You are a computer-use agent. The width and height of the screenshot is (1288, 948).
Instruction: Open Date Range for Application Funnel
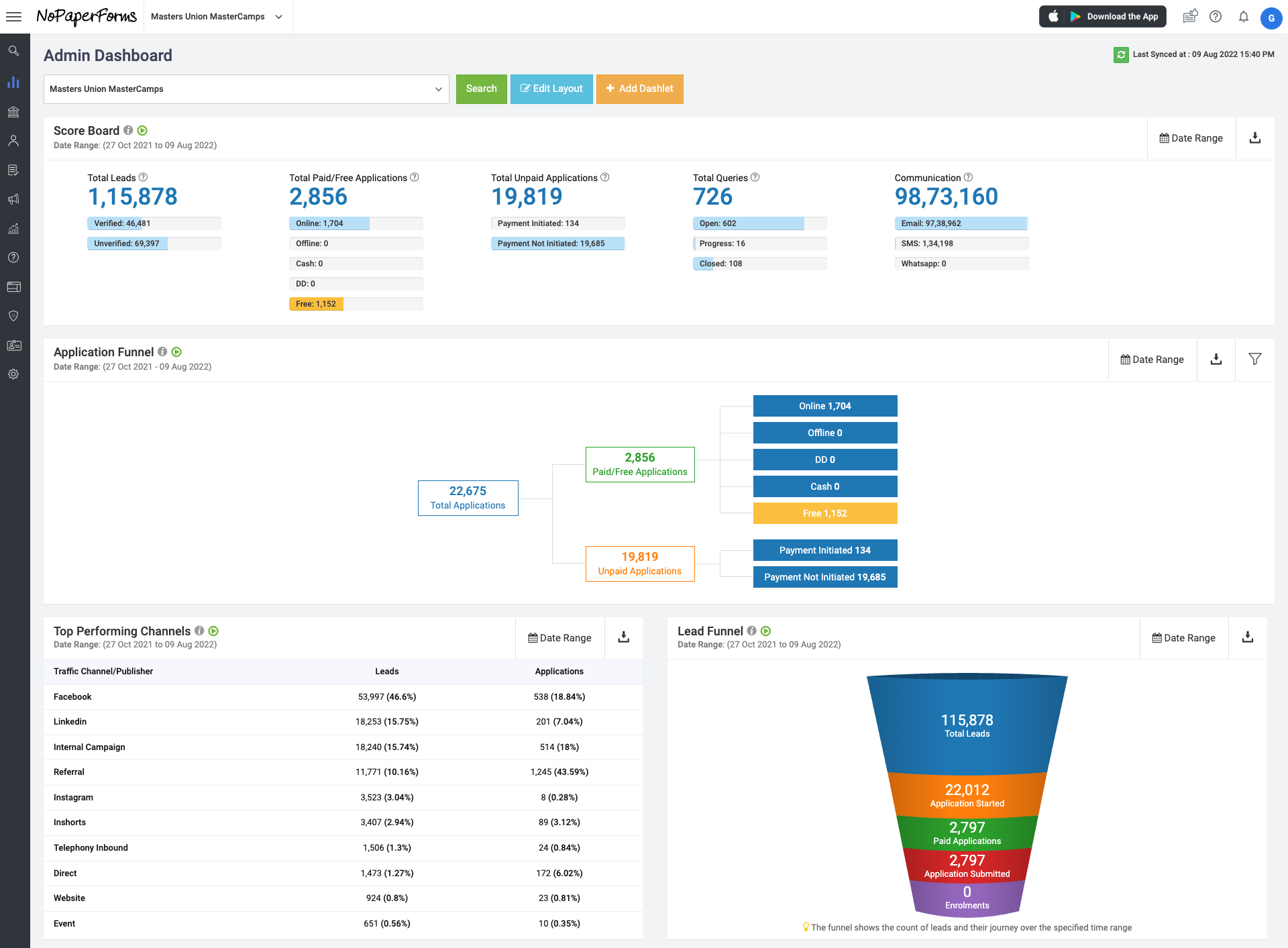(x=1152, y=360)
